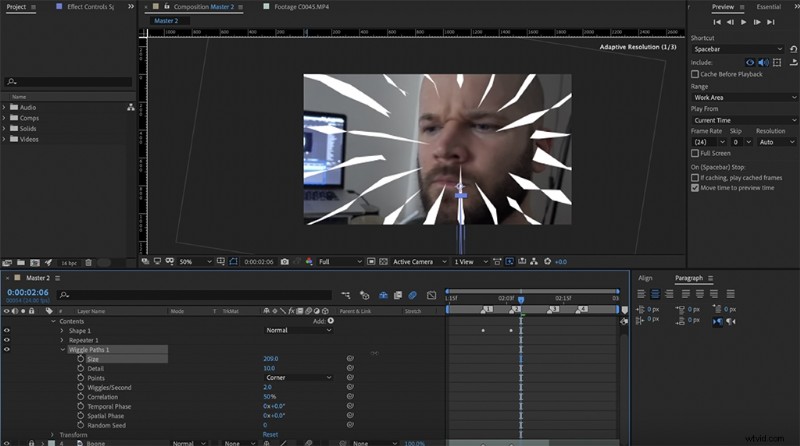Select center text alignment in Paragraph panel
This screenshot has width=800, height=446.
click(x=655, y=294)
